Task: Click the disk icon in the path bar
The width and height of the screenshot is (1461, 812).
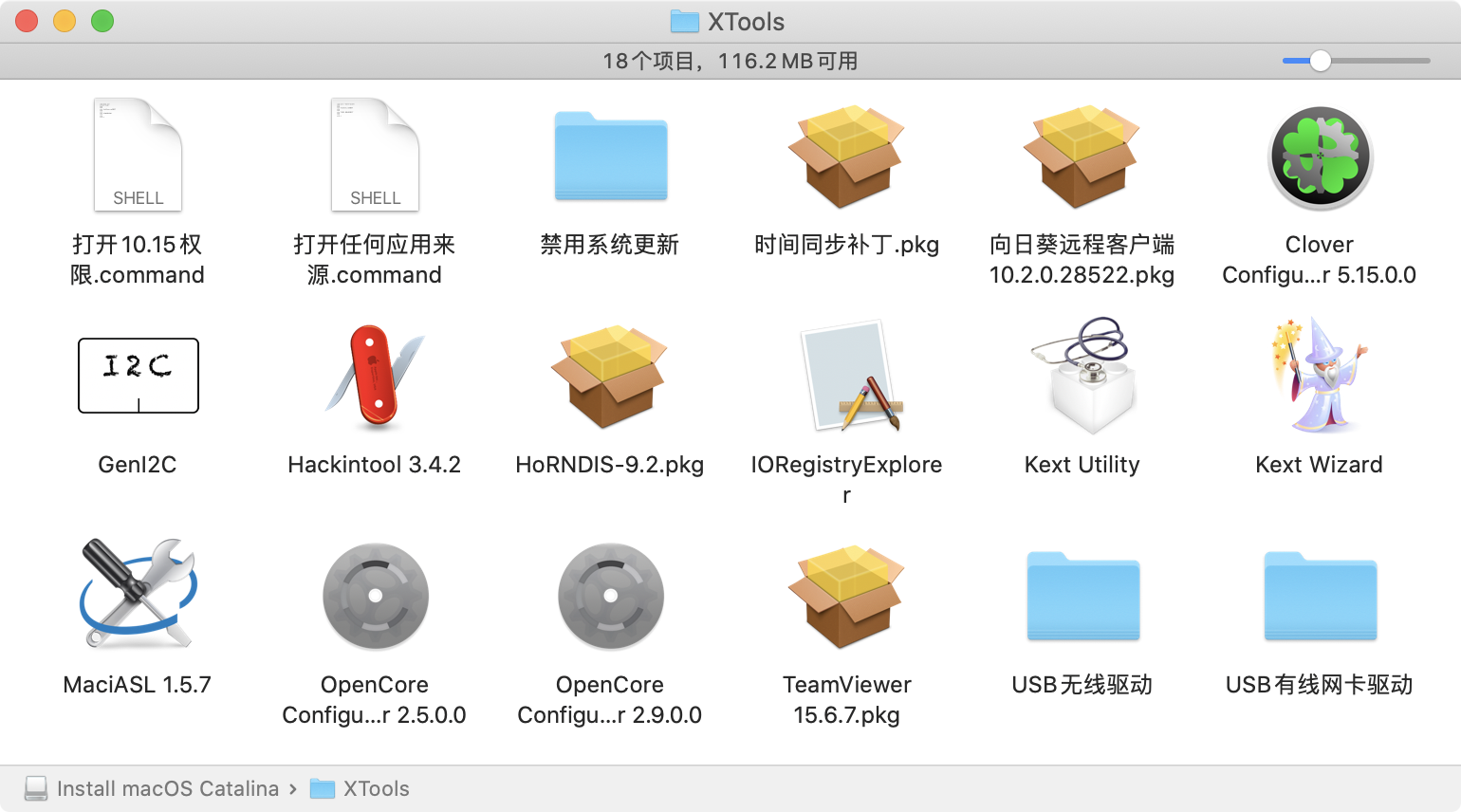Action: 36,788
